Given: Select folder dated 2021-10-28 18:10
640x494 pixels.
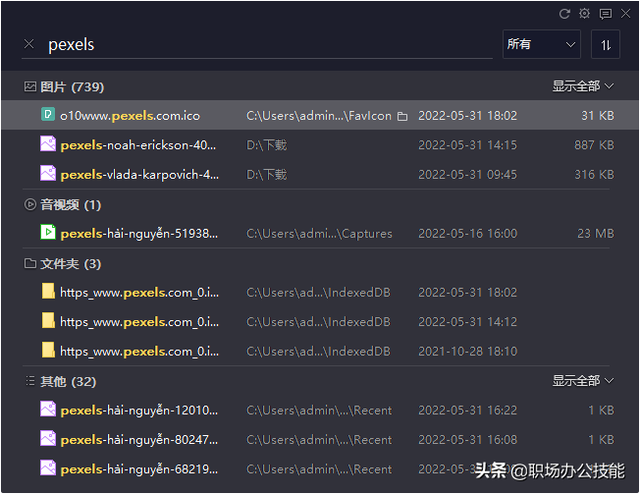Looking at the screenshot, I should coord(320,351).
